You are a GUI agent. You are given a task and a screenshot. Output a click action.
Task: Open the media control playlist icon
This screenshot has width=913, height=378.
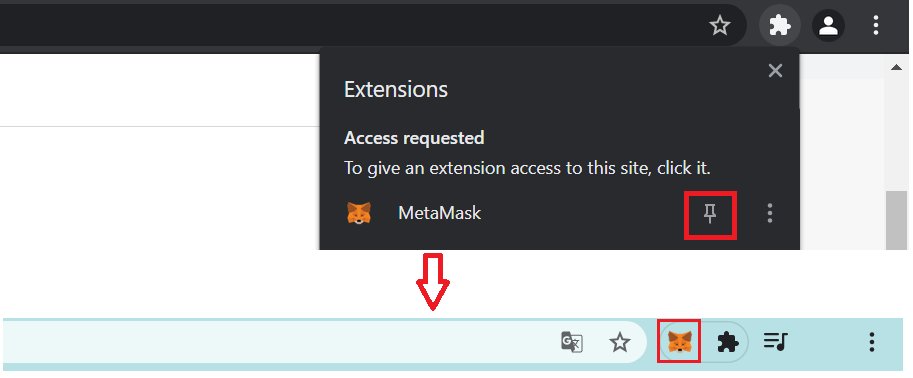tap(775, 341)
